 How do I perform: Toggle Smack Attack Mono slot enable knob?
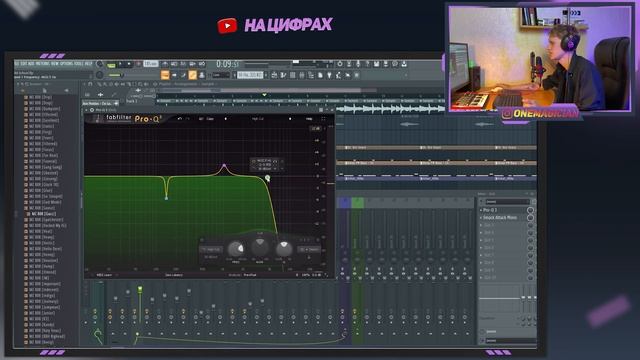click(x=530, y=218)
